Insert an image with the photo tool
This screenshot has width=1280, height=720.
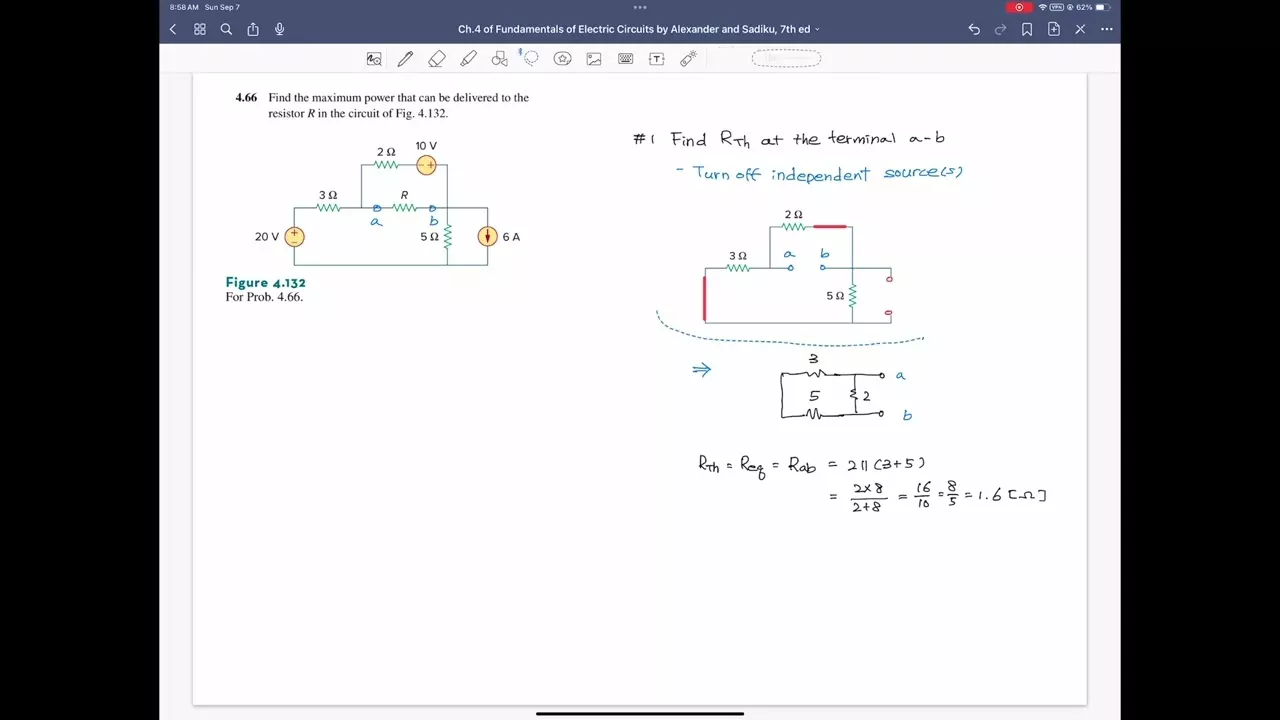[x=594, y=59]
